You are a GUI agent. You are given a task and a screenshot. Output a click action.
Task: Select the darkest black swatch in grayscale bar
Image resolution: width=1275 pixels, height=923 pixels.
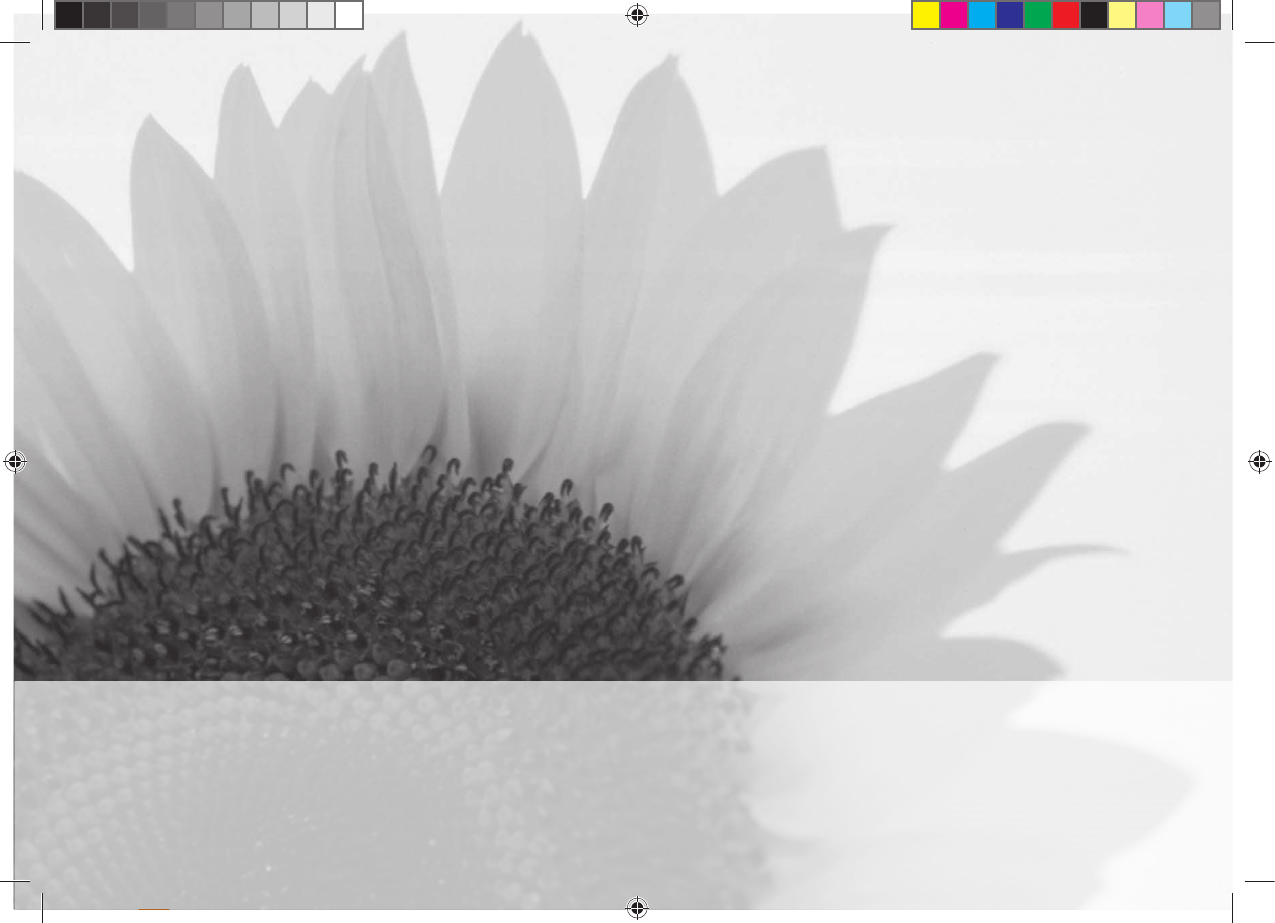(x=69, y=15)
